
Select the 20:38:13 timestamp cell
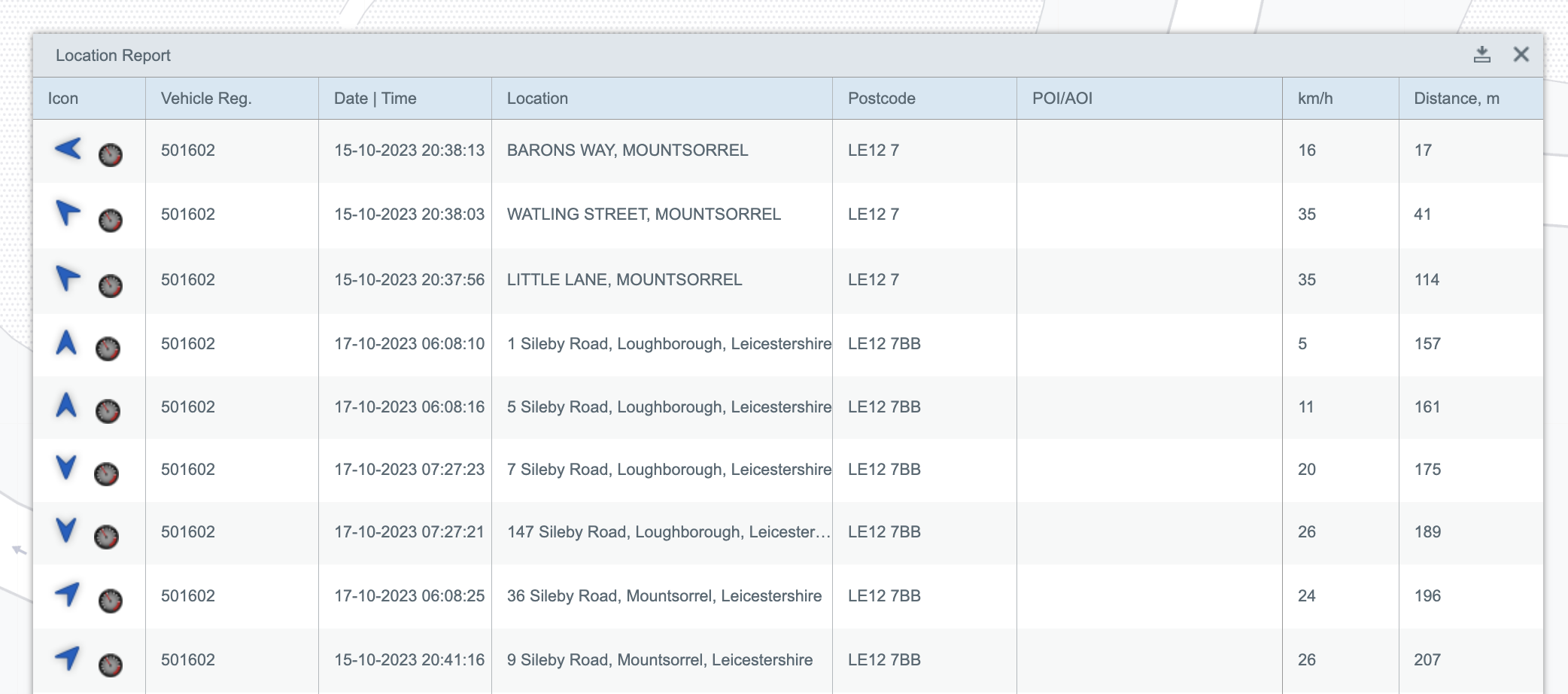pyautogui.click(x=409, y=151)
